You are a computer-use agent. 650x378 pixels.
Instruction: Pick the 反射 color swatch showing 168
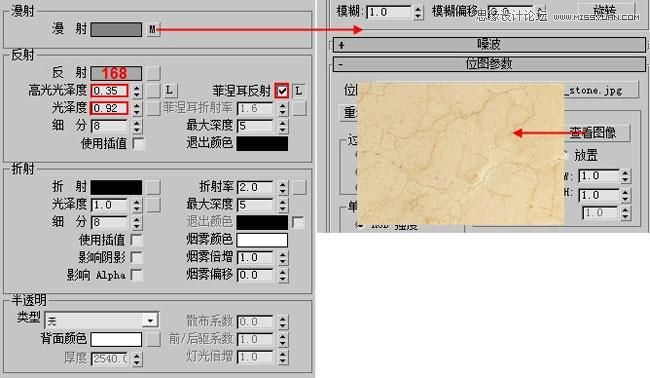116,73
